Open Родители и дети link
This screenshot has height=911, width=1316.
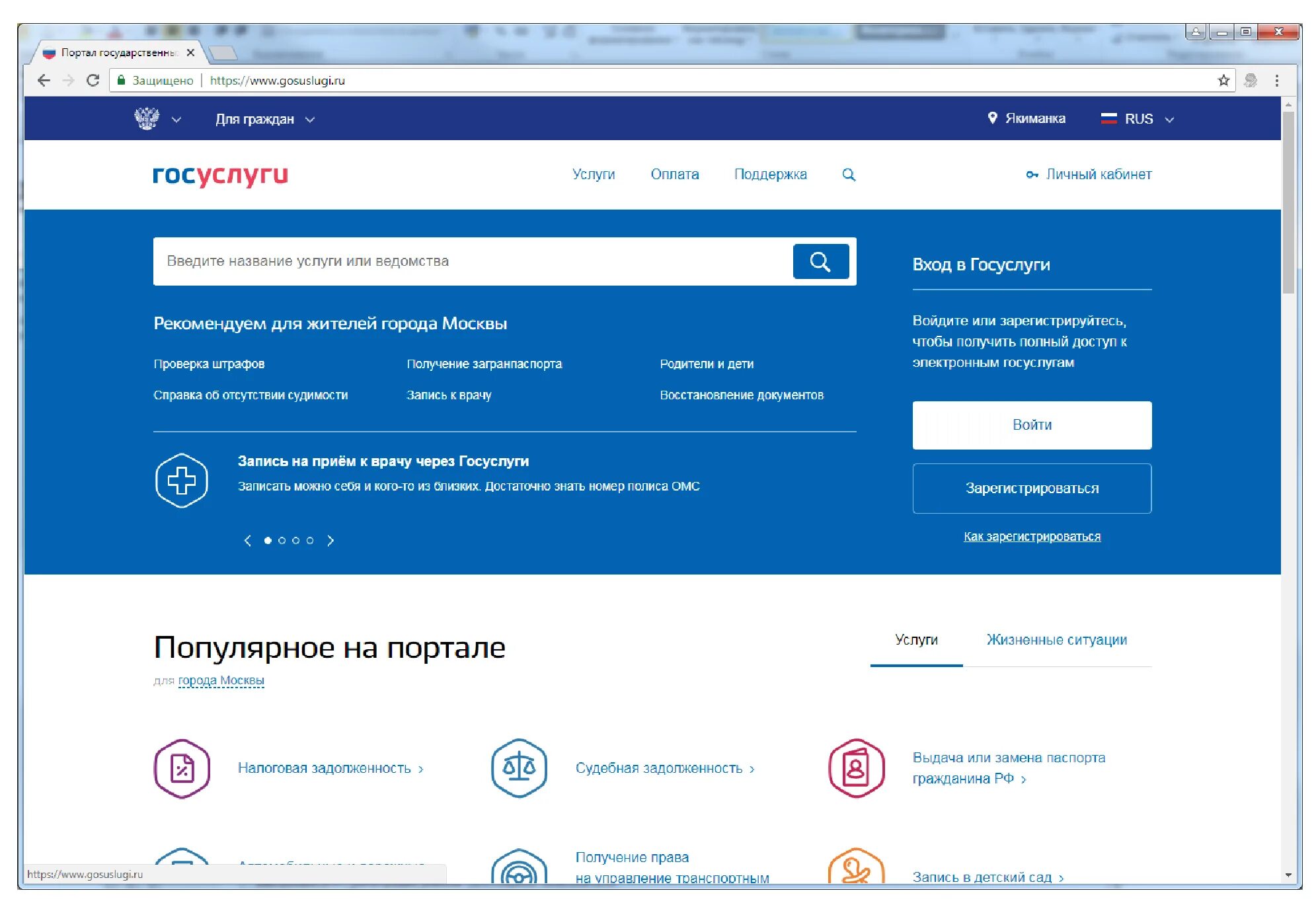[707, 364]
